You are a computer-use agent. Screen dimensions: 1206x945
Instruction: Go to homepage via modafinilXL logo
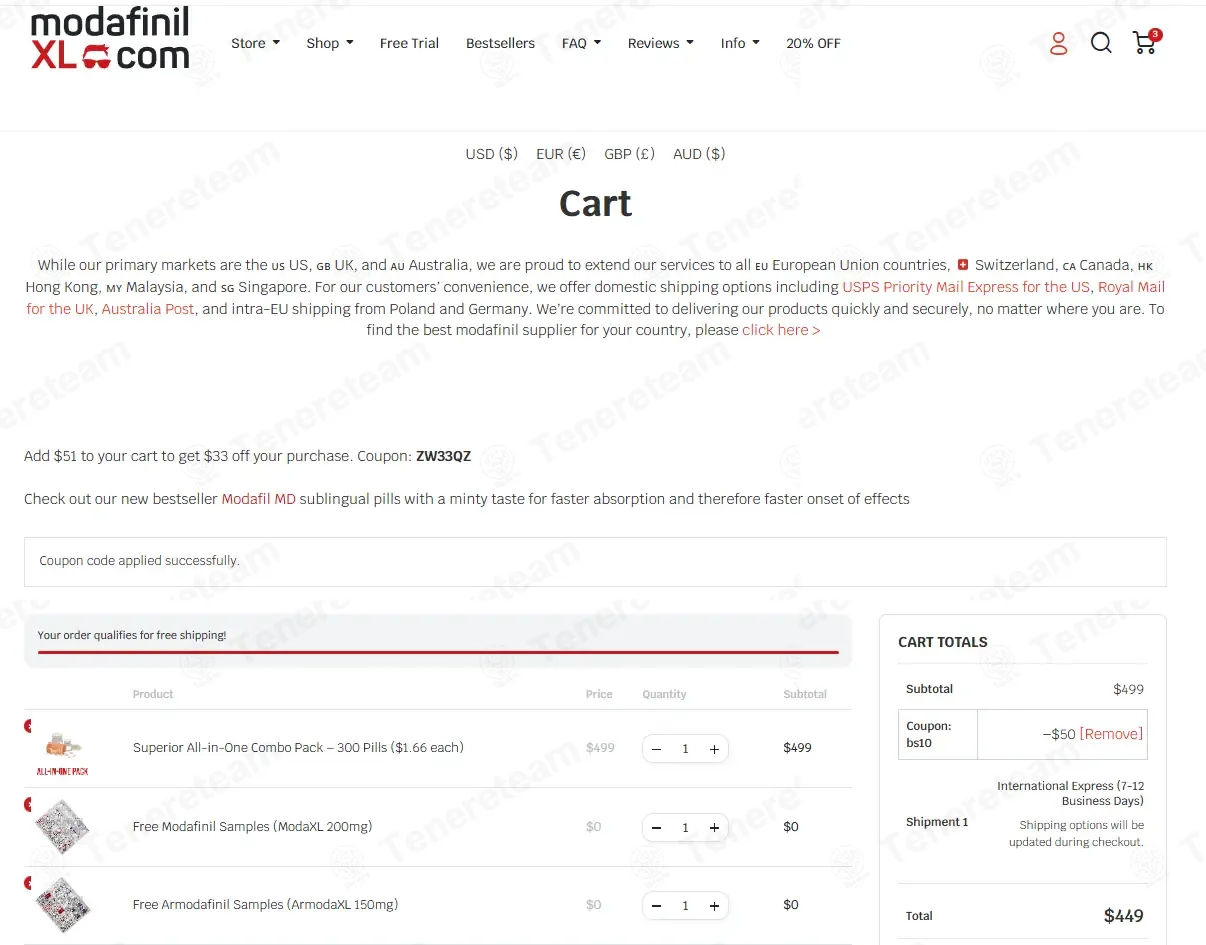coord(110,39)
